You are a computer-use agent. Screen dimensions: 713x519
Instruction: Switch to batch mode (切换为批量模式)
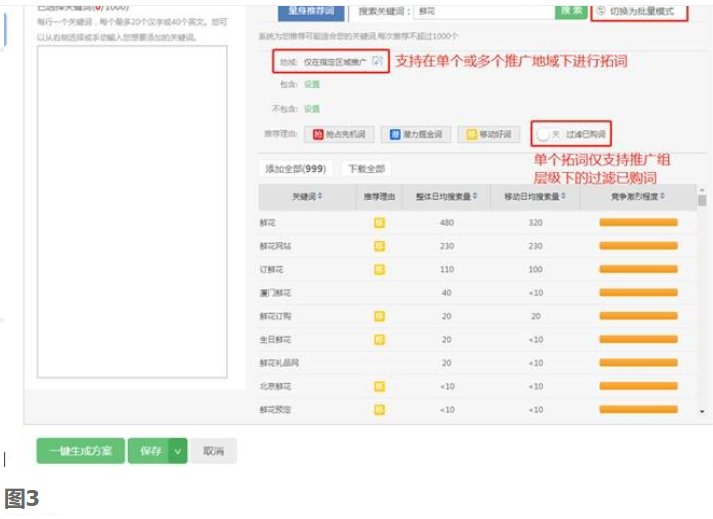[x=640, y=12]
